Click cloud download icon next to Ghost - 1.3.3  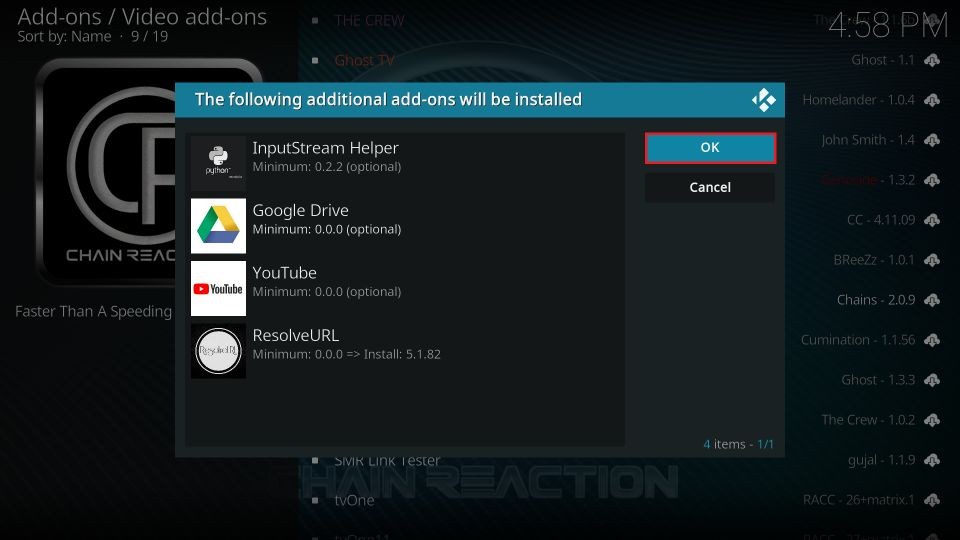[932, 380]
